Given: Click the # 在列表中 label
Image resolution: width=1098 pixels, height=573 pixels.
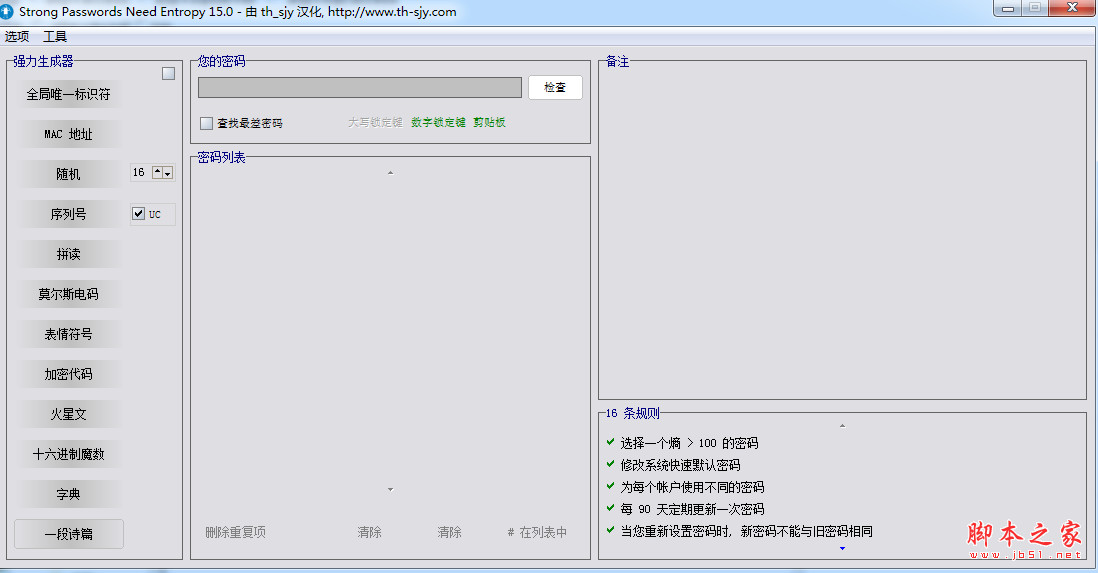Looking at the screenshot, I should pos(537,532).
